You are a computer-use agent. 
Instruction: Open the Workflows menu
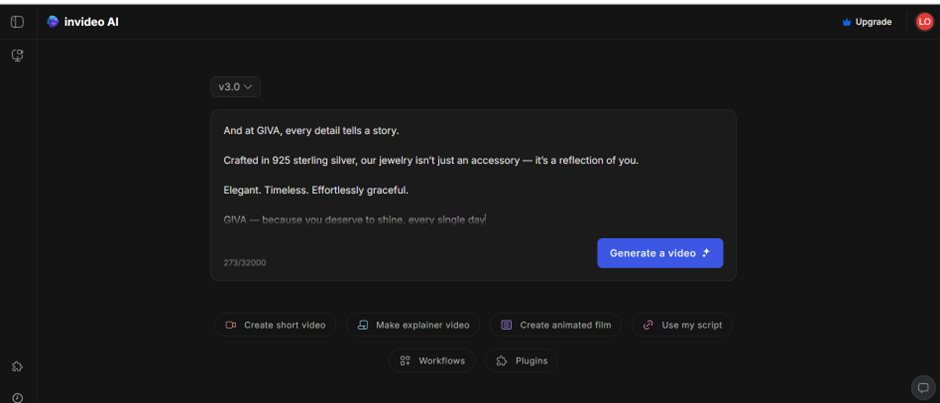[x=432, y=360]
